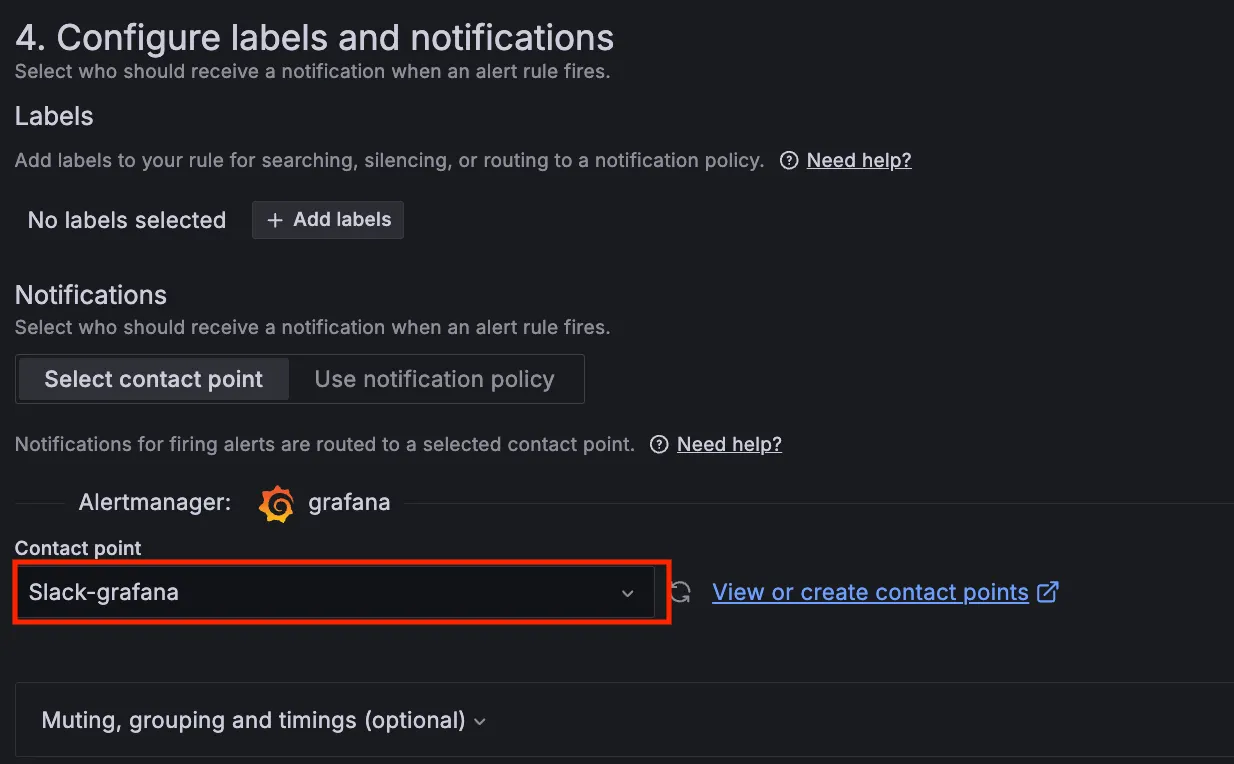Click the chevron arrow in Contact point field
This screenshot has width=1234, height=764.
628,593
